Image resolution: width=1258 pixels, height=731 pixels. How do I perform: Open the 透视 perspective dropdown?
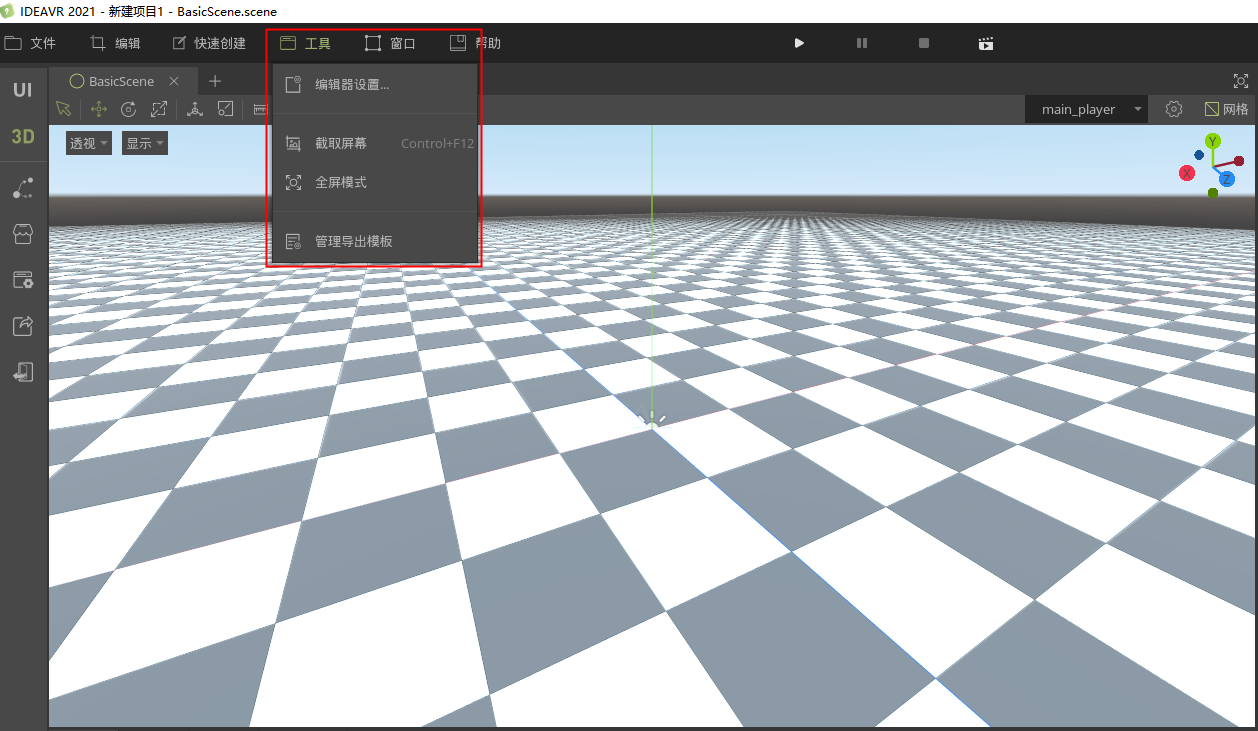[89, 143]
